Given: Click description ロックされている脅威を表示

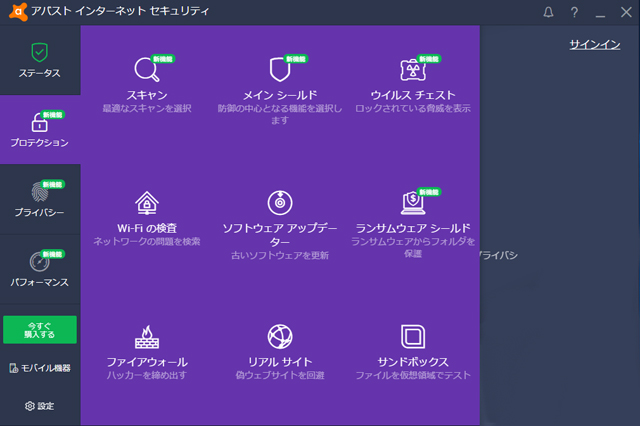Looking at the screenshot, I should (x=413, y=109).
